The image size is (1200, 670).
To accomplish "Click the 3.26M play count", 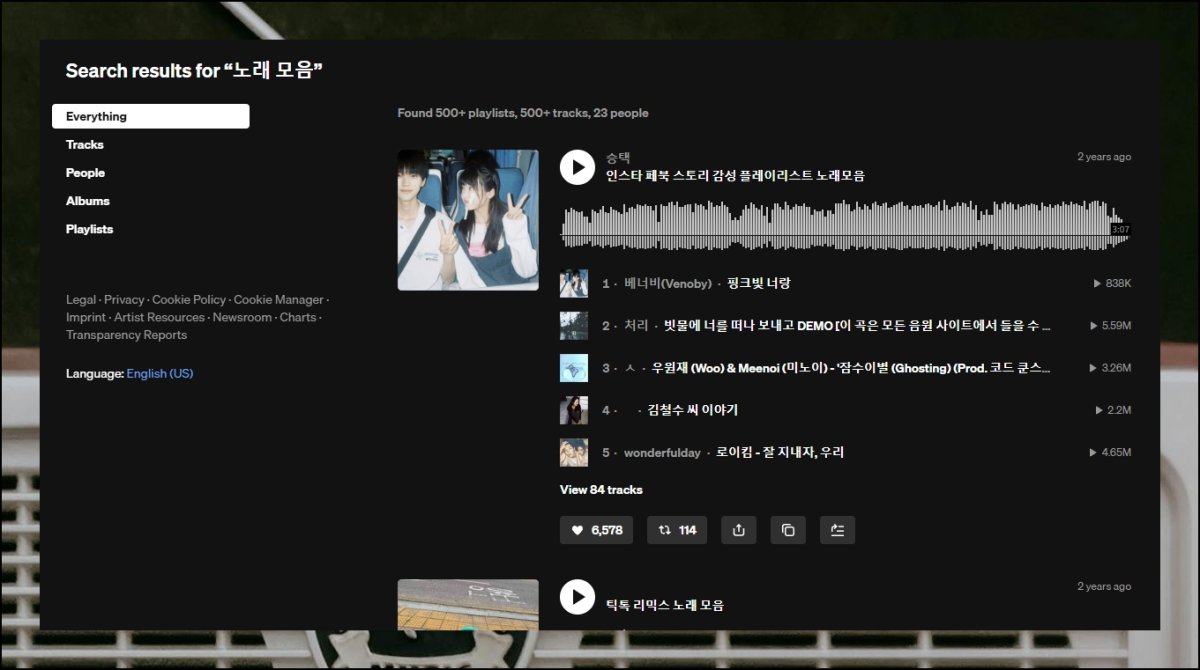I will pos(1110,368).
